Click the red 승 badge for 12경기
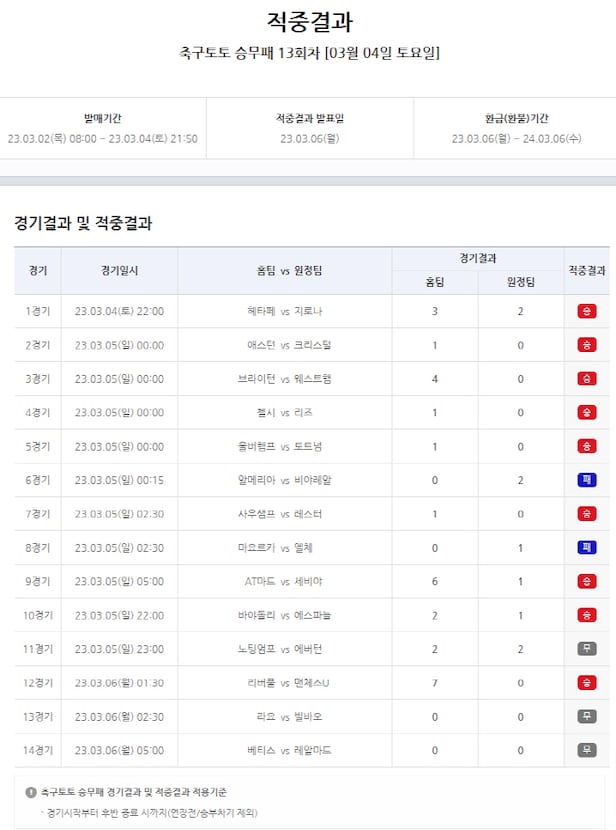Viewport: 616px width, 830px height. click(x=586, y=683)
